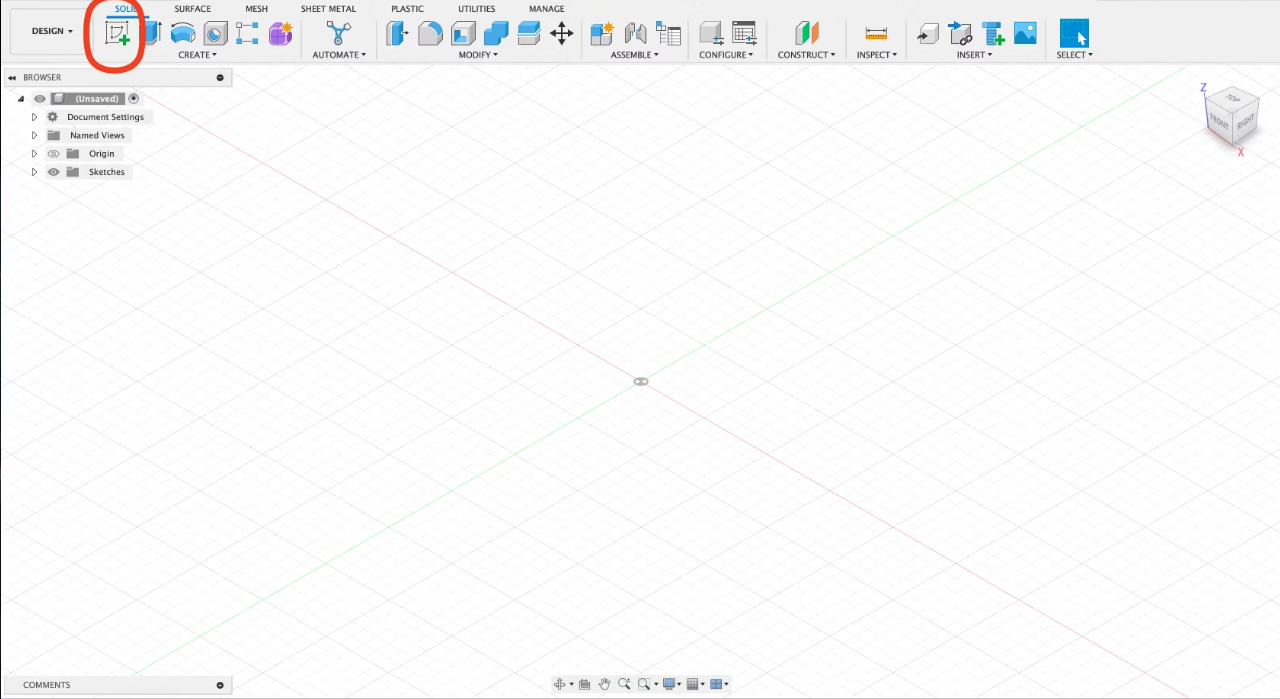Open the INSERT dropdown menu

pyautogui.click(x=974, y=55)
